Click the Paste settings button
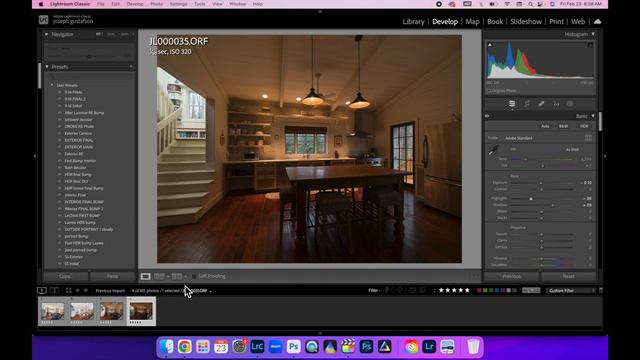This screenshot has height=360, width=640. click(x=112, y=276)
